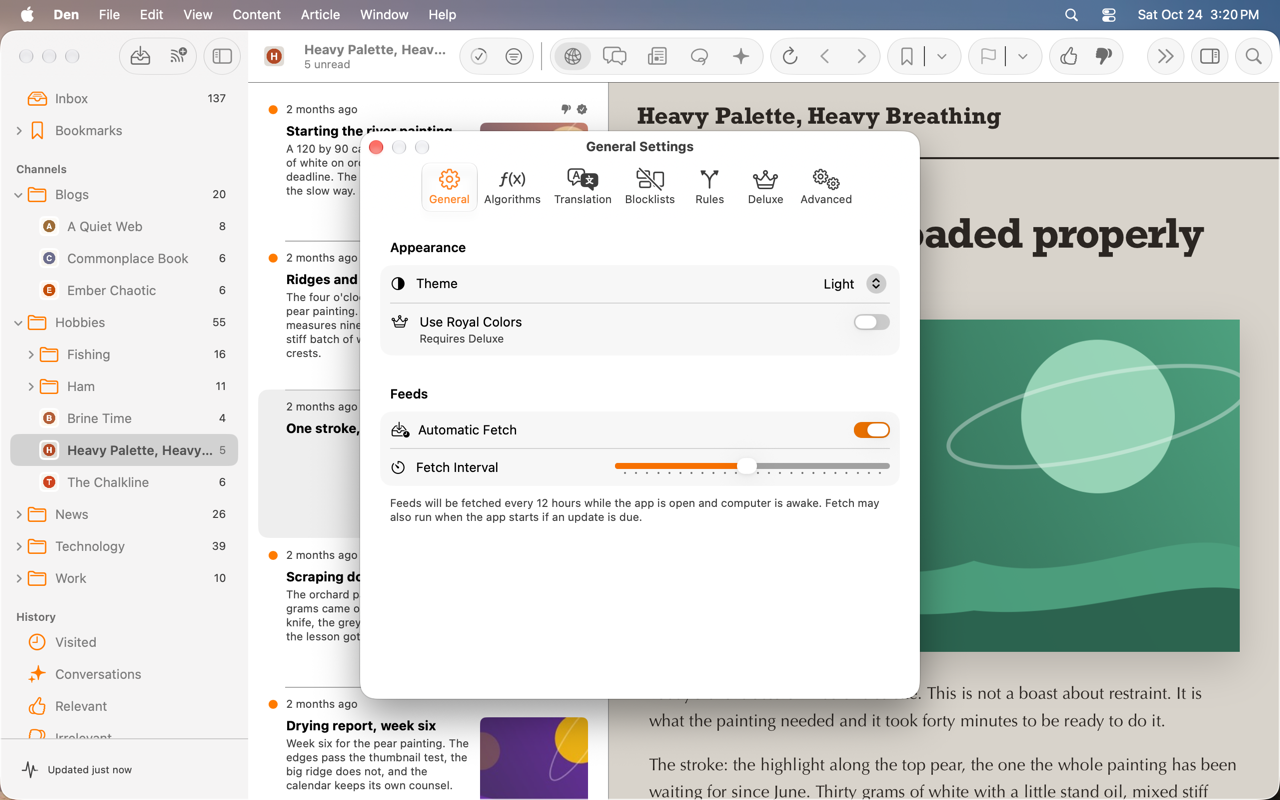Image resolution: width=1280 pixels, height=800 pixels.
Task: Expand the Work folder
Action: coord(19,579)
